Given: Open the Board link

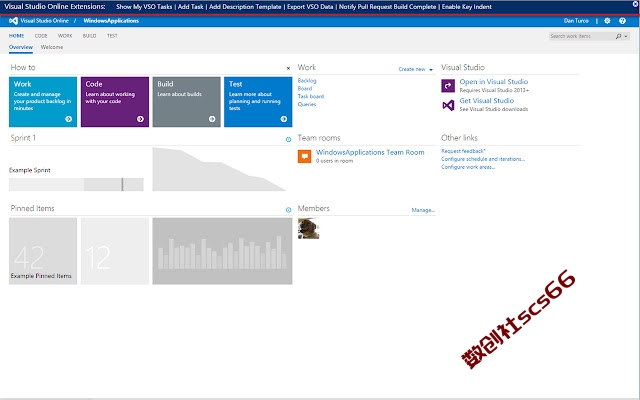Looking at the screenshot, I should (x=305, y=89).
